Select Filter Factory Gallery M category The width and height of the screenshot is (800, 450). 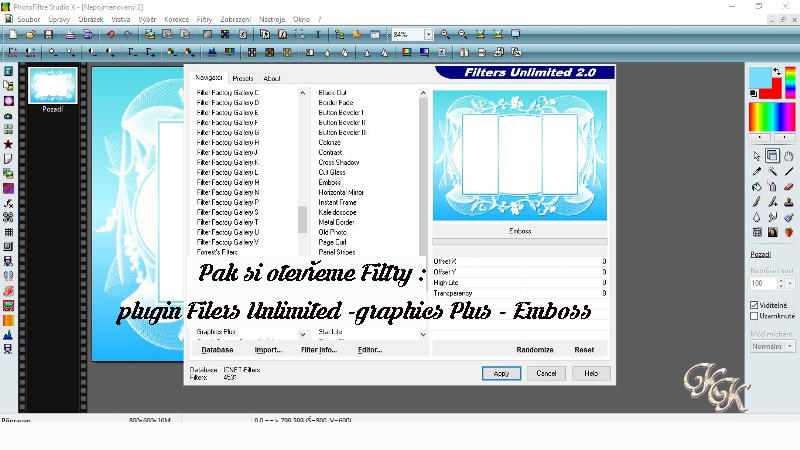pos(228,182)
